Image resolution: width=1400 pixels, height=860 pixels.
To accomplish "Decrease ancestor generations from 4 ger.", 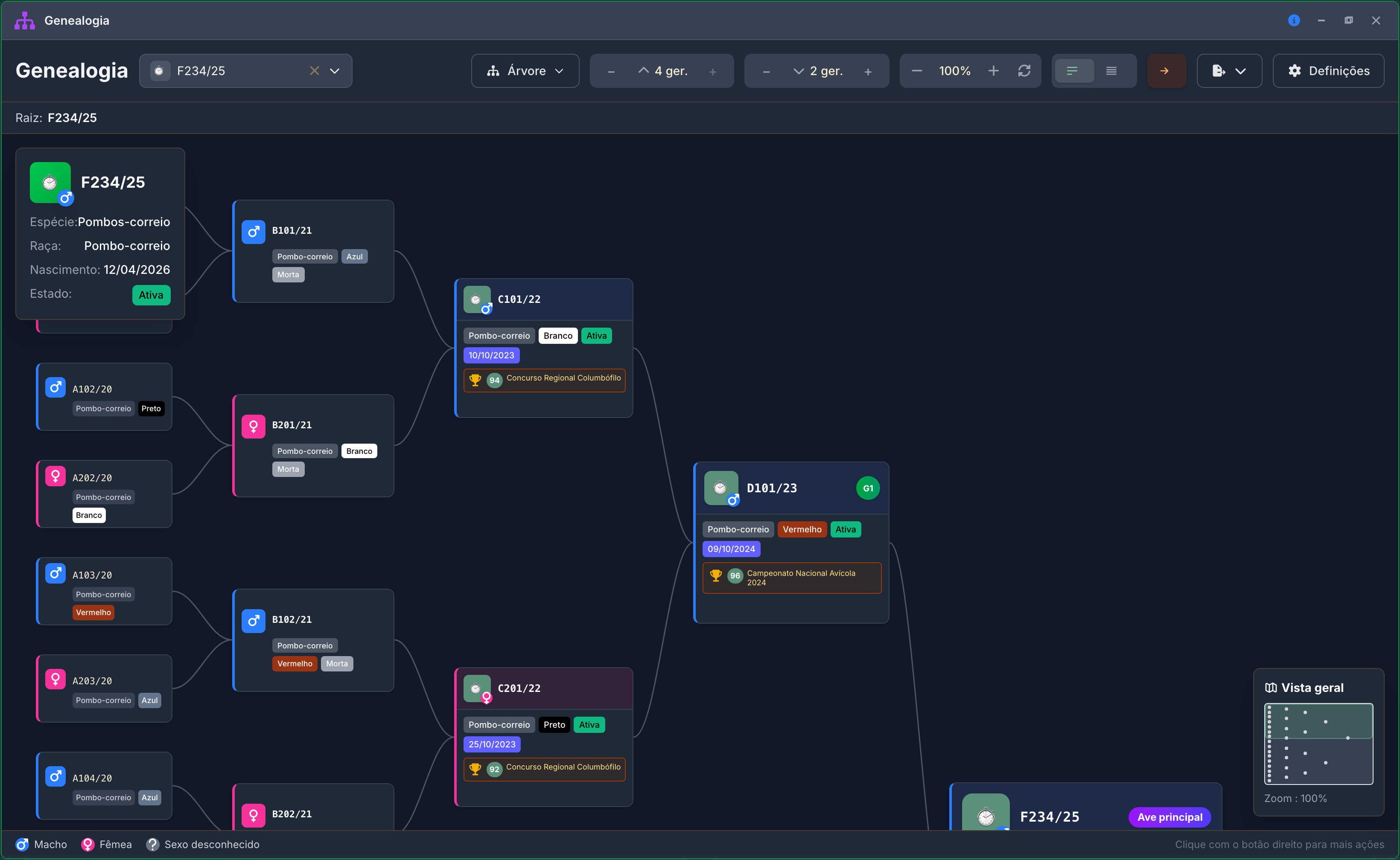I will click(611, 72).
